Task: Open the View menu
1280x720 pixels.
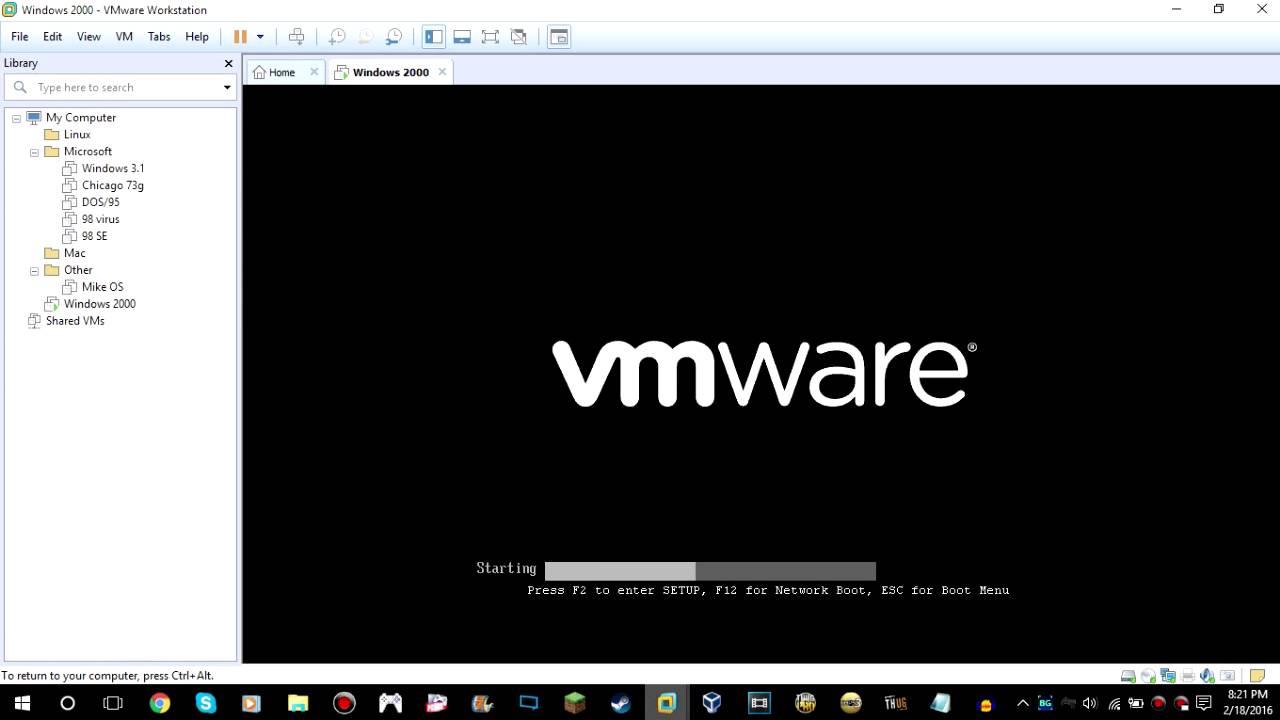Action: (x=89, y=37)
